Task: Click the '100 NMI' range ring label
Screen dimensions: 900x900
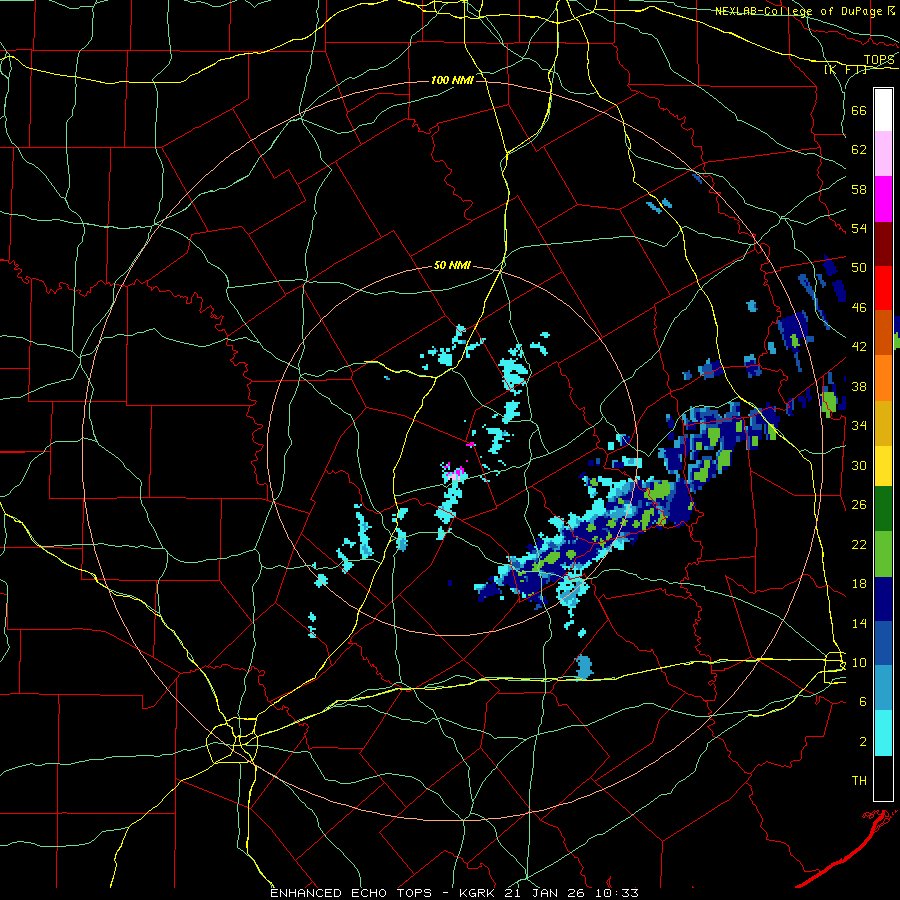Action: click(x=452, y=80)
